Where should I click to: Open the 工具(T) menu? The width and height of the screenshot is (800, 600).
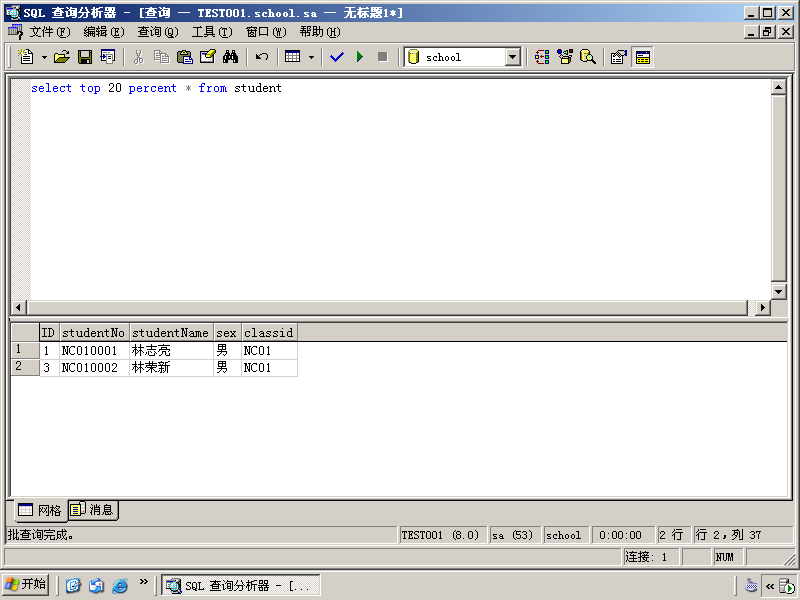[x=212, y=32]
